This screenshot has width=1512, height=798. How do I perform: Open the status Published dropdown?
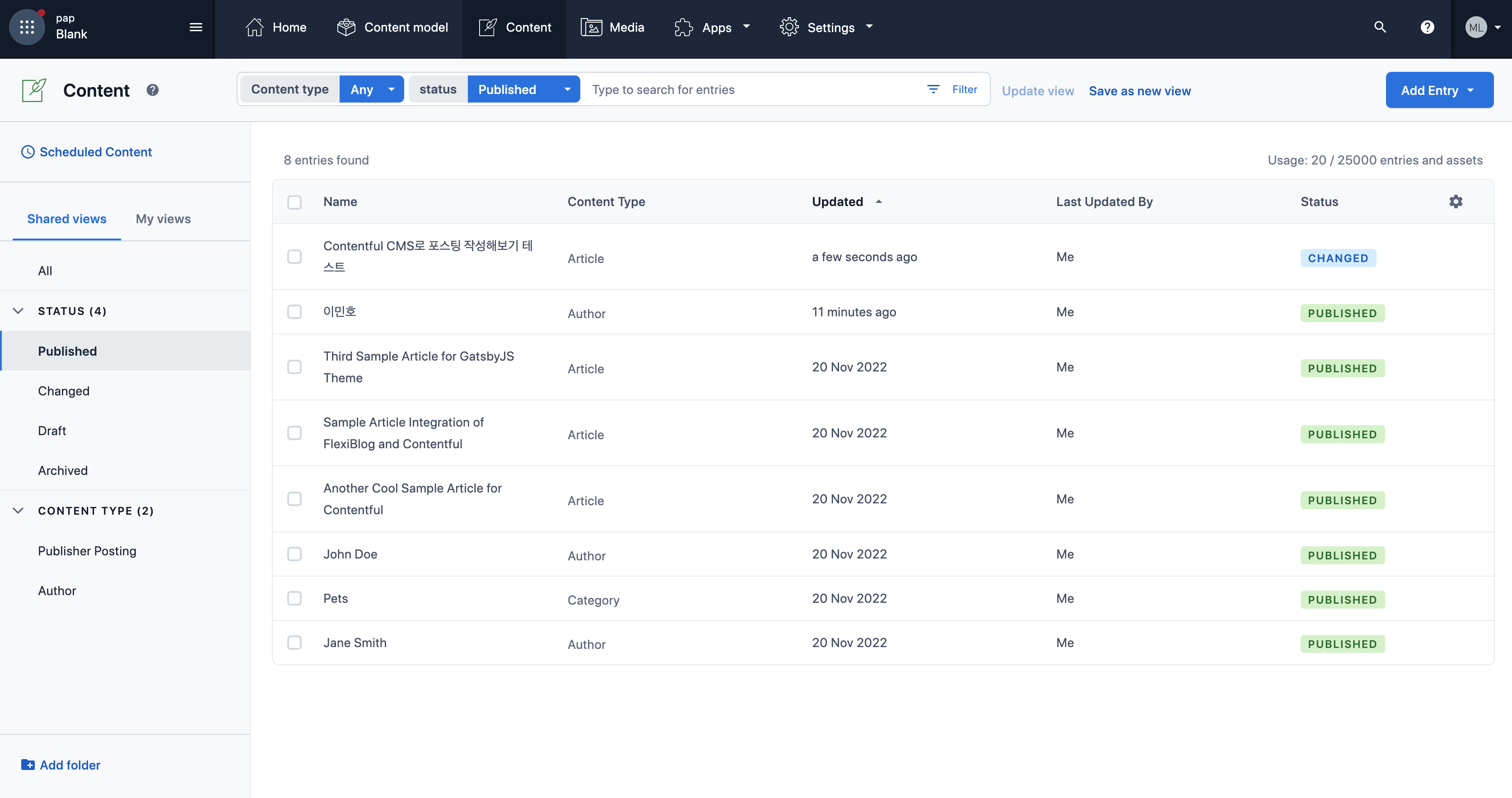pos(523,89)
